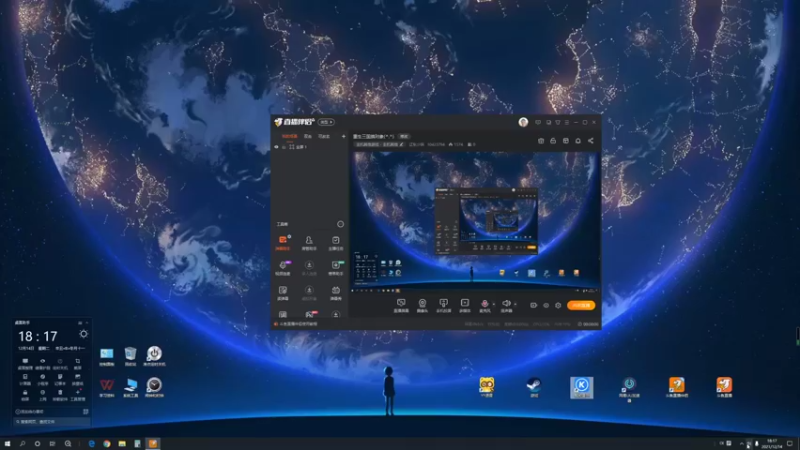800x450 pixels.
Task: Open the desktop widget menu icon next to close
Action: [x=80, y=322]
